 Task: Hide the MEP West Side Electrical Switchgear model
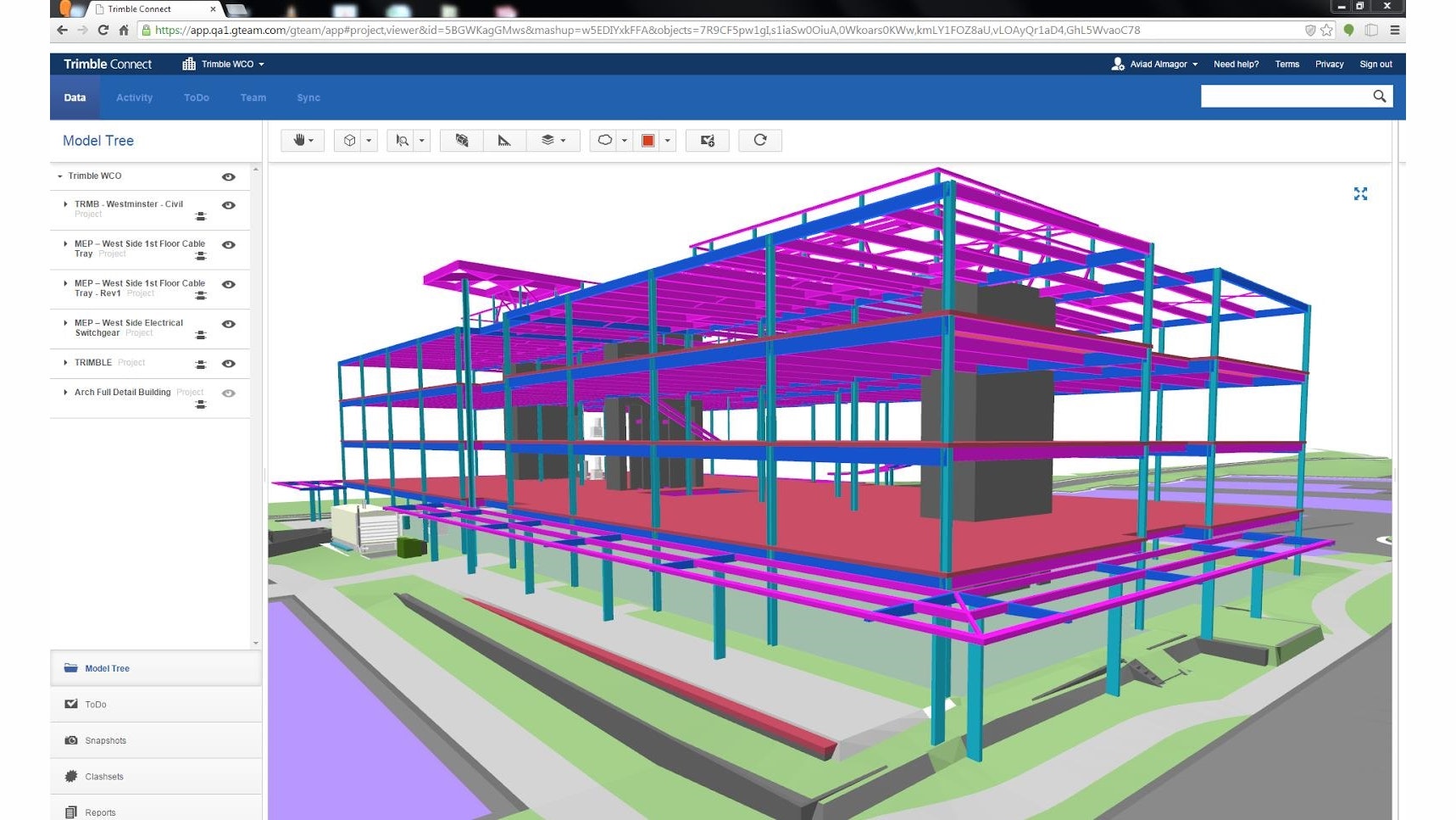coord(229,324)
